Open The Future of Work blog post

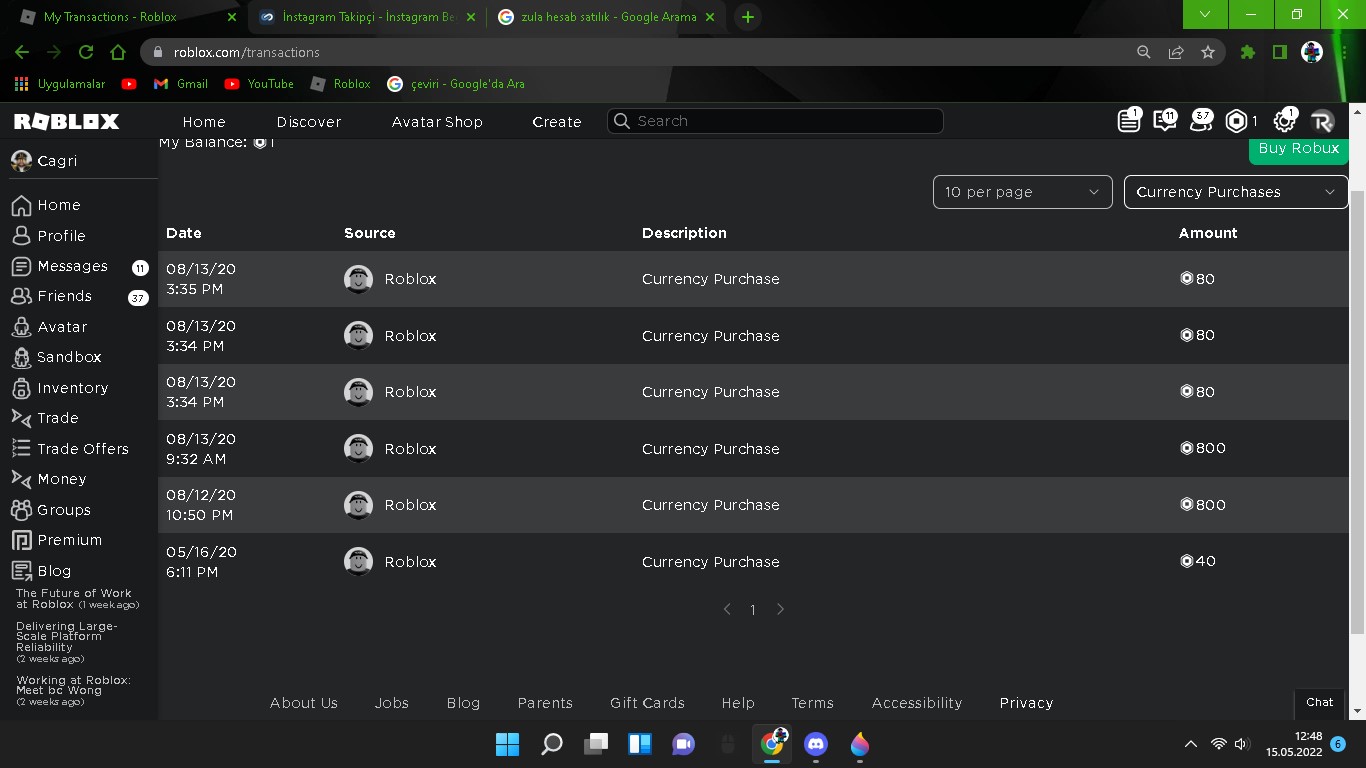77,599
